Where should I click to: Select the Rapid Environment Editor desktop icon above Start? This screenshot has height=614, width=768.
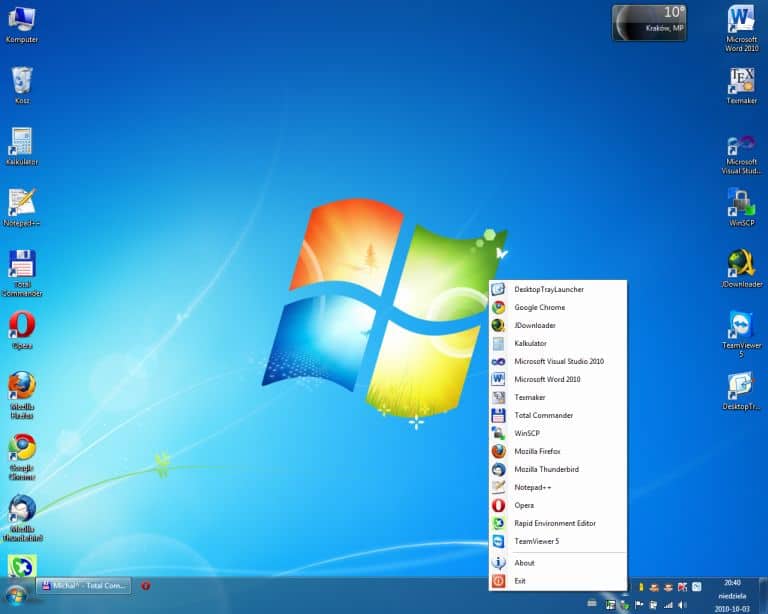coord(22,566)
